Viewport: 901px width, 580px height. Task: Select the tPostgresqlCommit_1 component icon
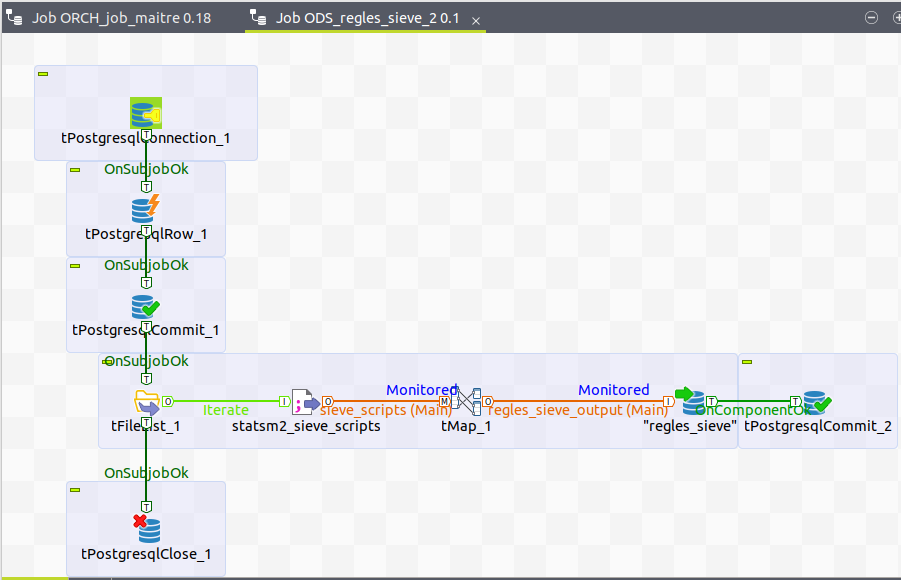(146, 306)
